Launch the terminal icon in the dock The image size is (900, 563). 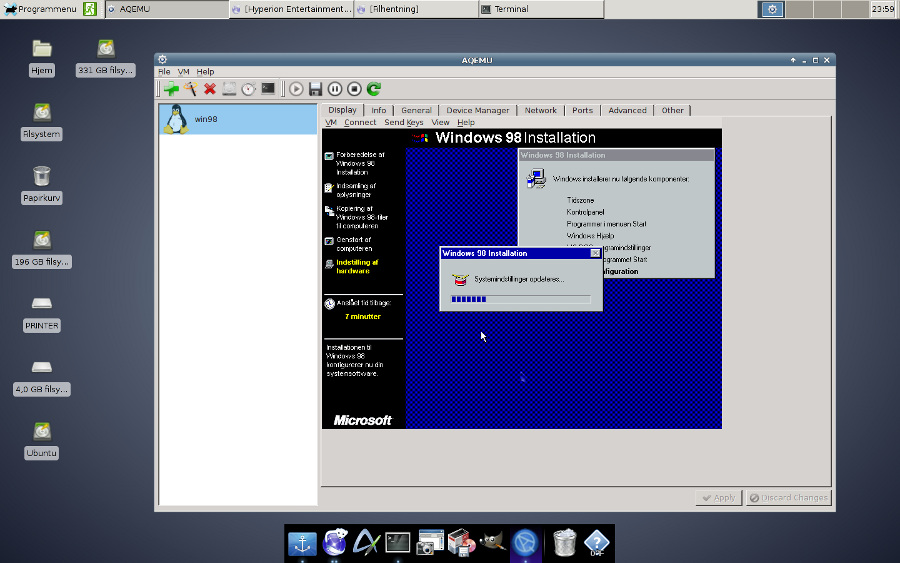398,543
